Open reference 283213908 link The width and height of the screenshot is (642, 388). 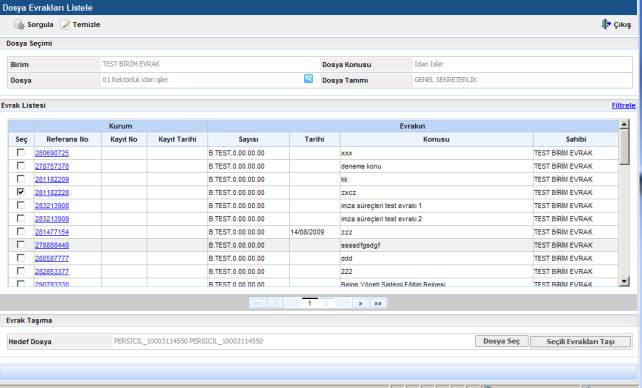click(x=52, y=205)
